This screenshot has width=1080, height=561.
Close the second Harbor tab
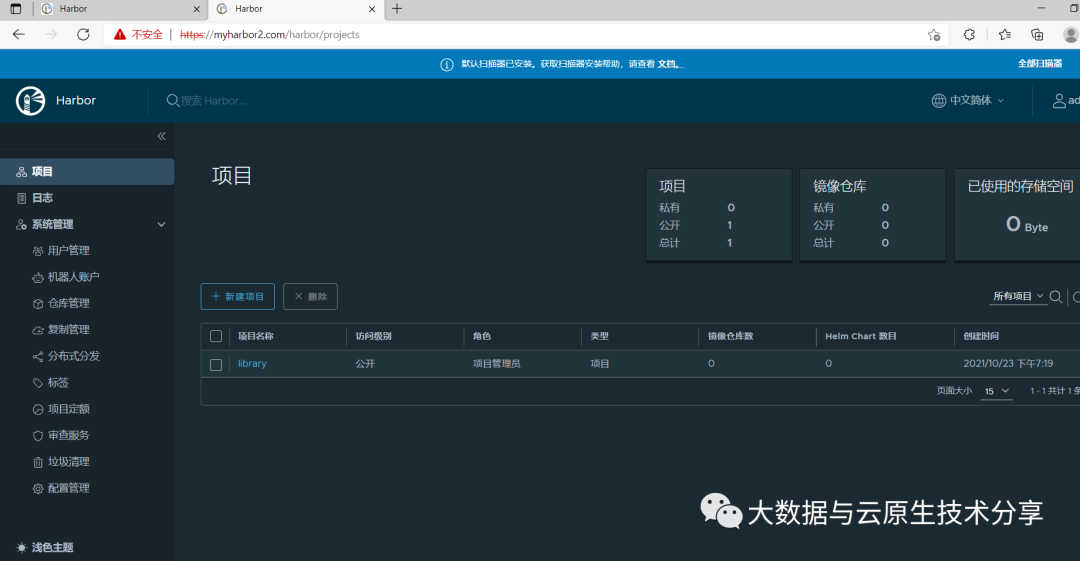372,9
